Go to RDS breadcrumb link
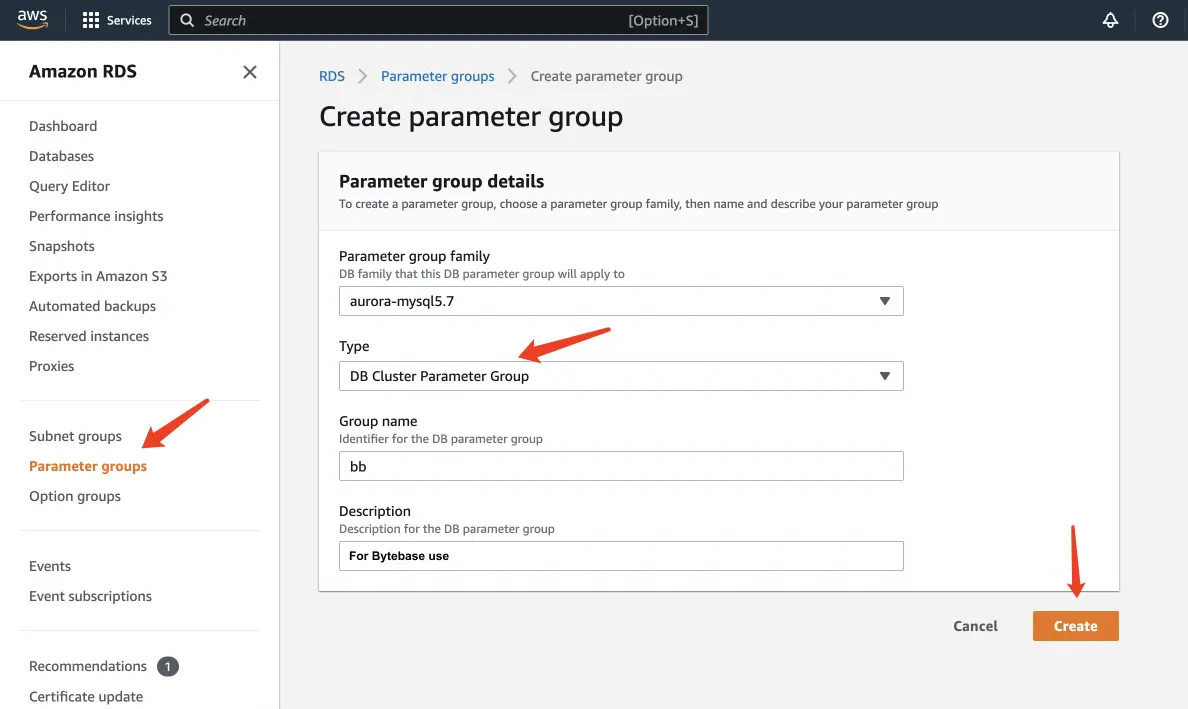 coord(332,77)
